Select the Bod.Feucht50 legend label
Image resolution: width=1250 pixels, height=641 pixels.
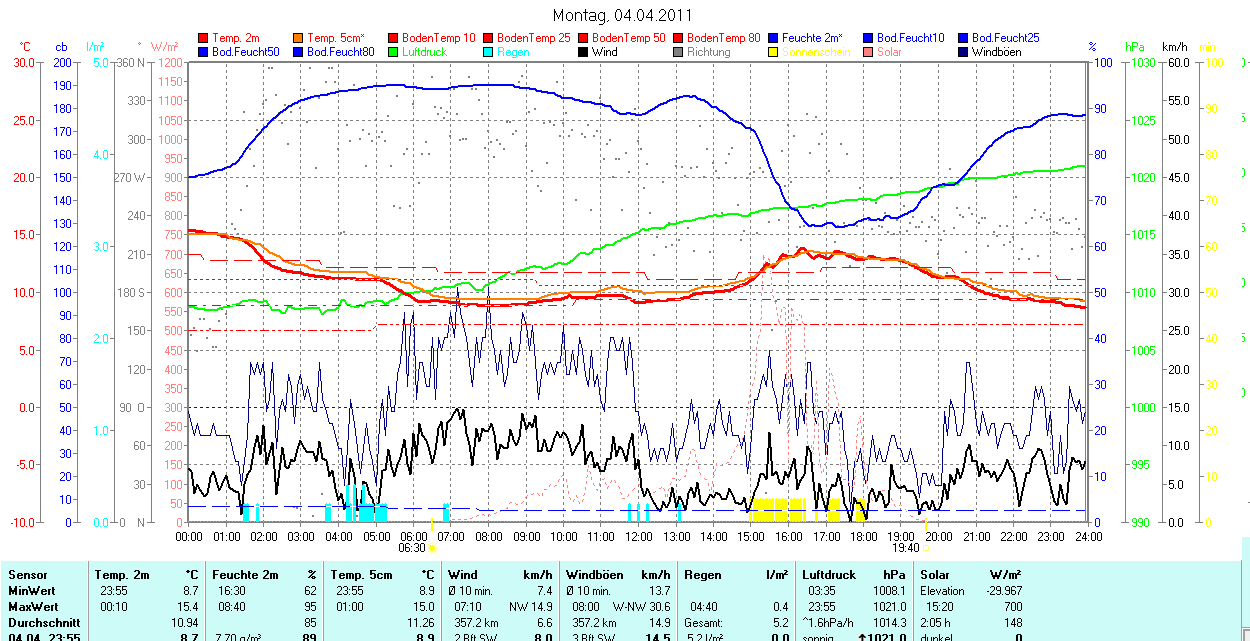coord(245,52)
